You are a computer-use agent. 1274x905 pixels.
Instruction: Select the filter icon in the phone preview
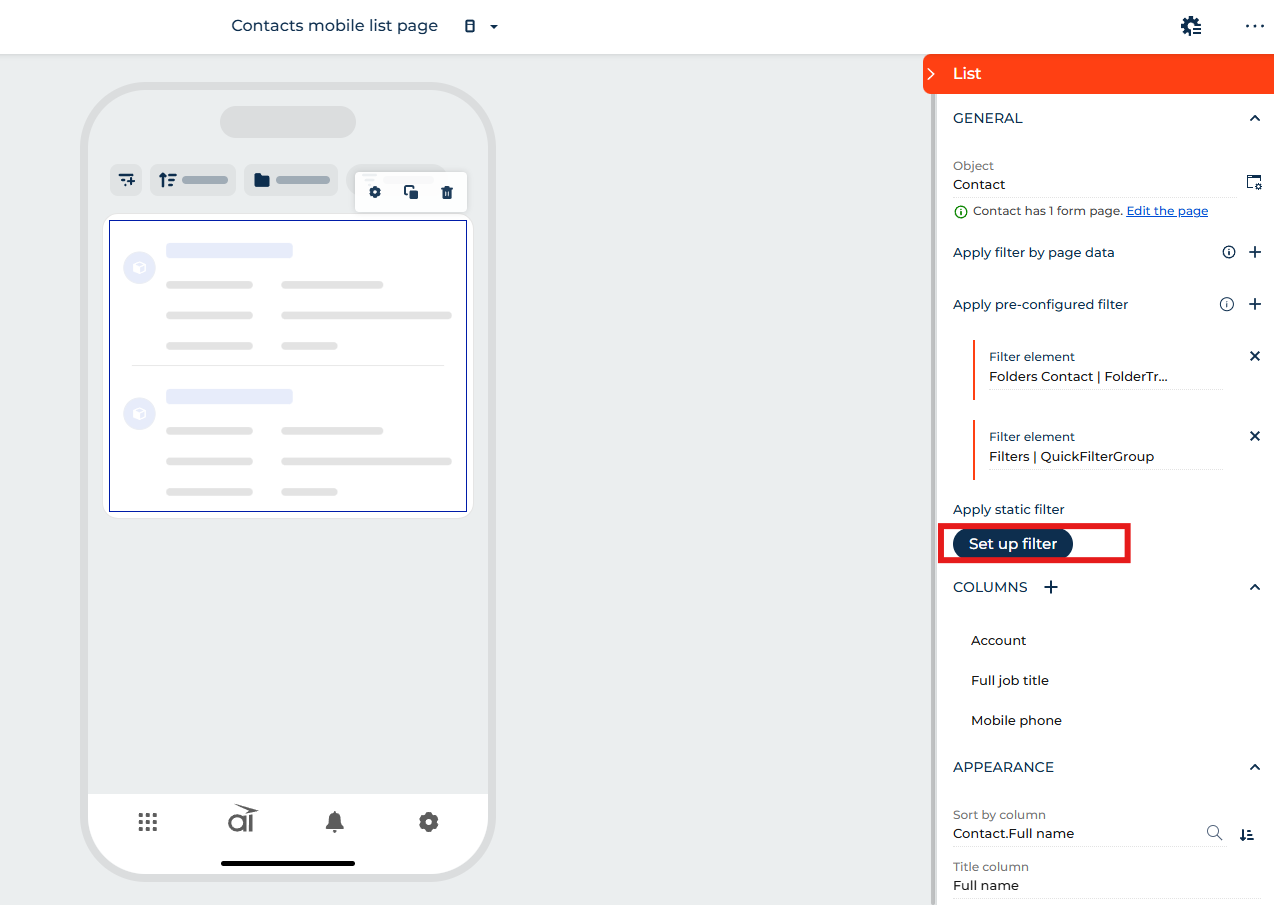126,179
